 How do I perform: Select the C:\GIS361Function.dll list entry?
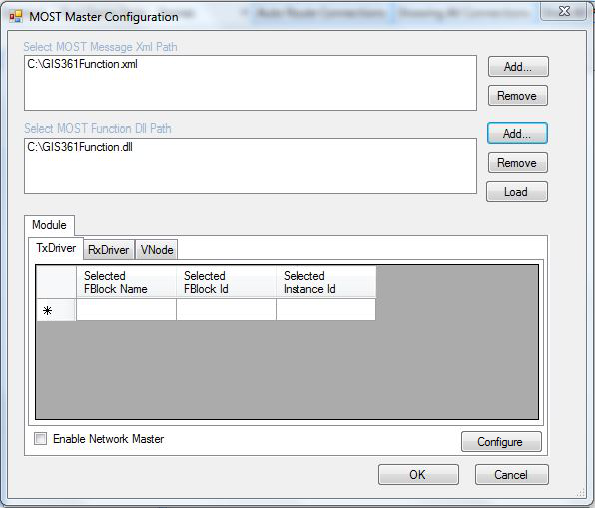click(x=80, y=147)
